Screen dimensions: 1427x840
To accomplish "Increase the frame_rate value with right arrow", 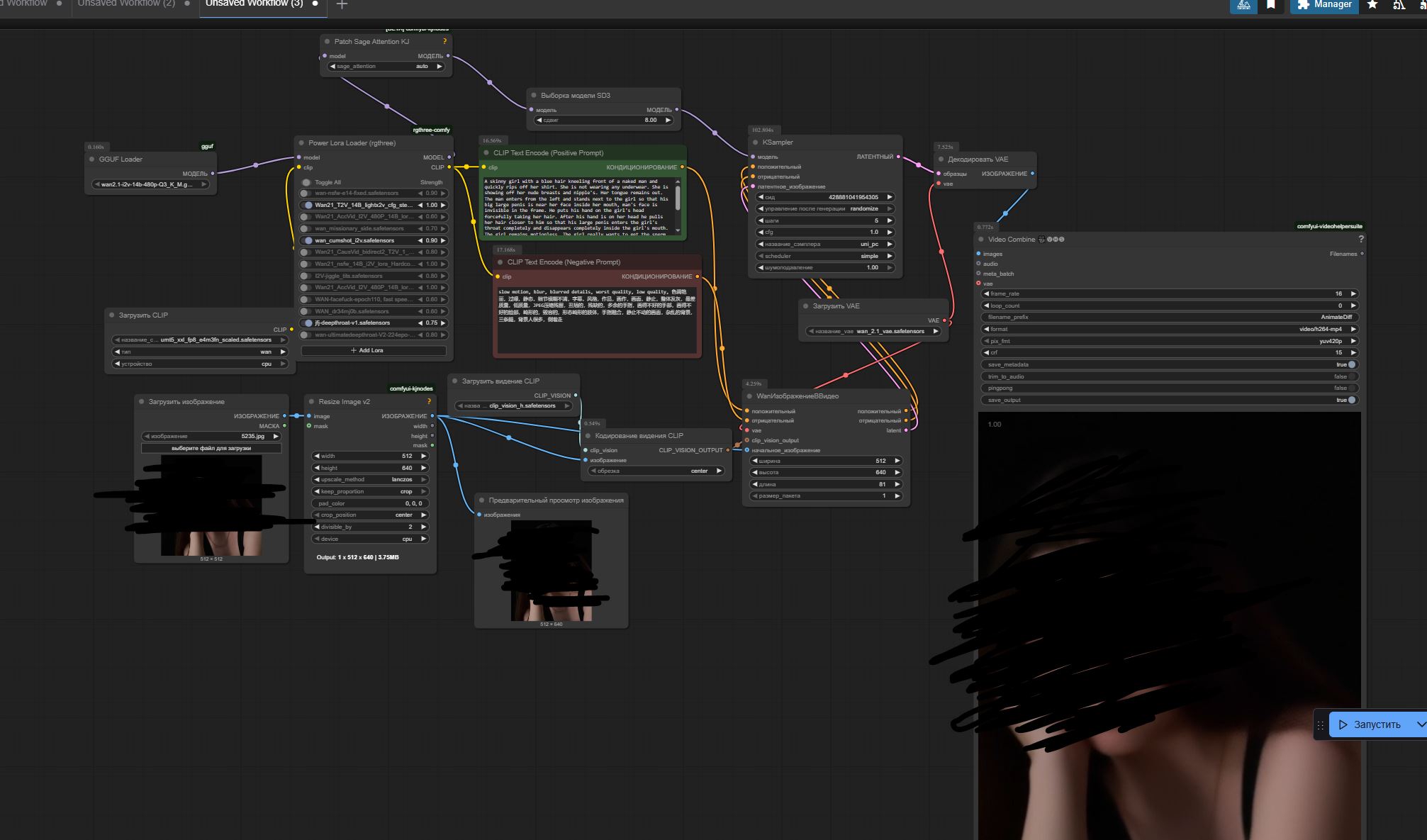I will click(1353, 293).
